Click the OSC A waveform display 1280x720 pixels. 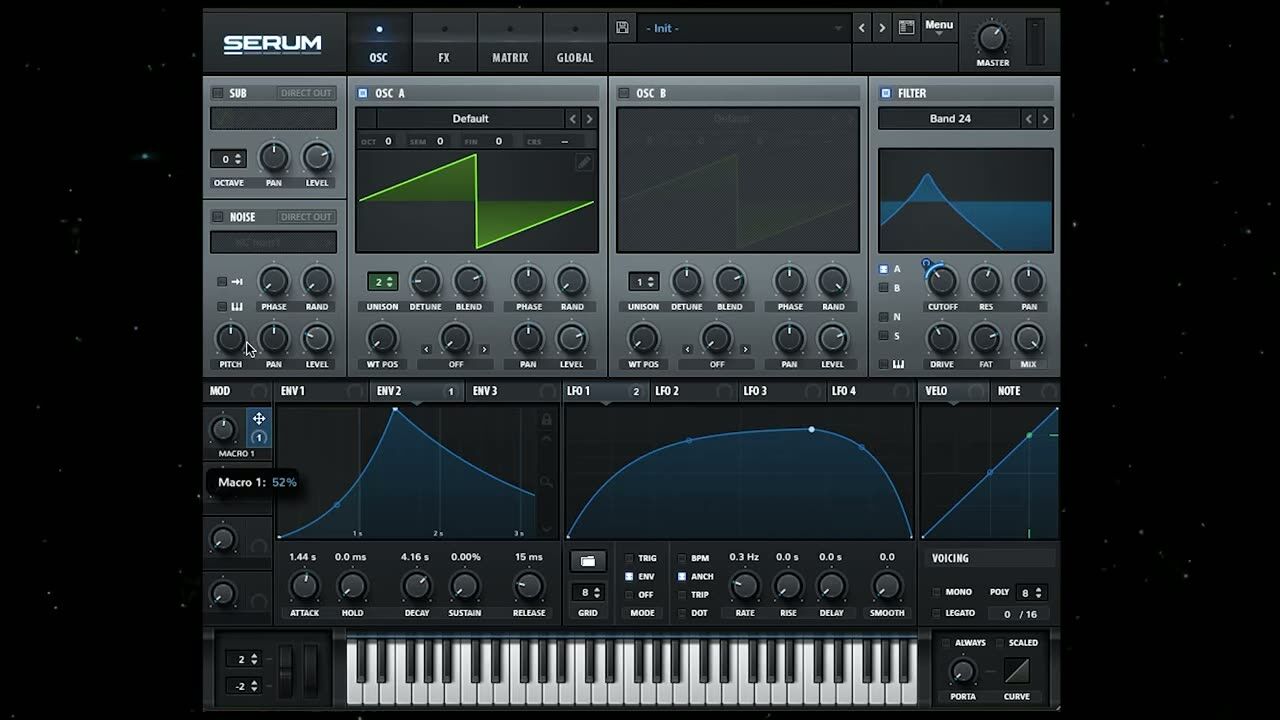pyautogui.click(x=477, y=201)
